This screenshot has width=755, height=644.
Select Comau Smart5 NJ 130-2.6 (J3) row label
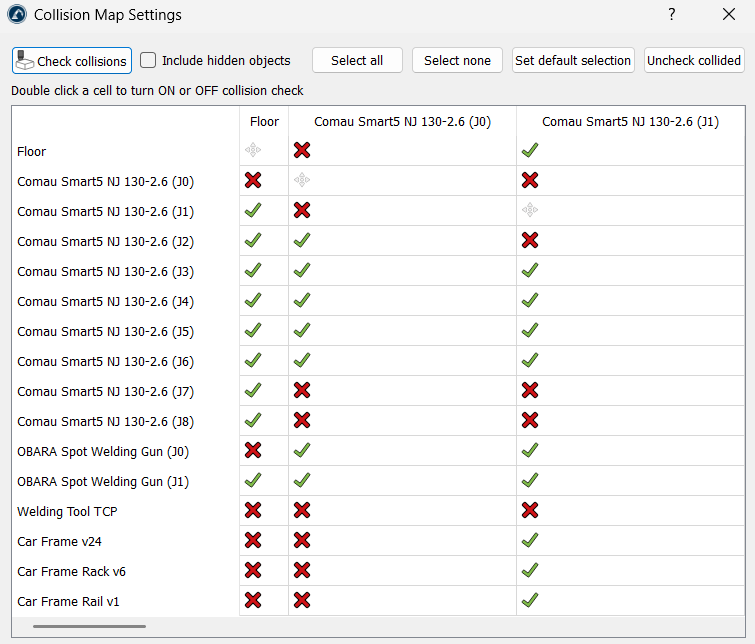(x=105, y=272)
